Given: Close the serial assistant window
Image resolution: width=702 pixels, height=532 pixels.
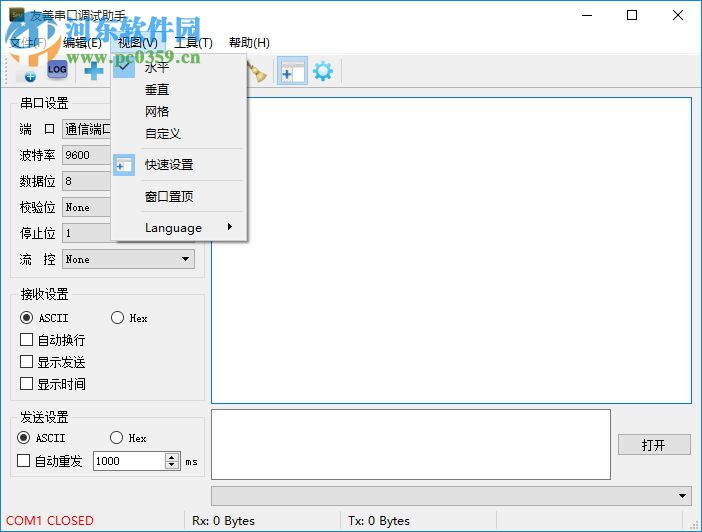Looking at the screenshot, I should [x=678, y=15].
